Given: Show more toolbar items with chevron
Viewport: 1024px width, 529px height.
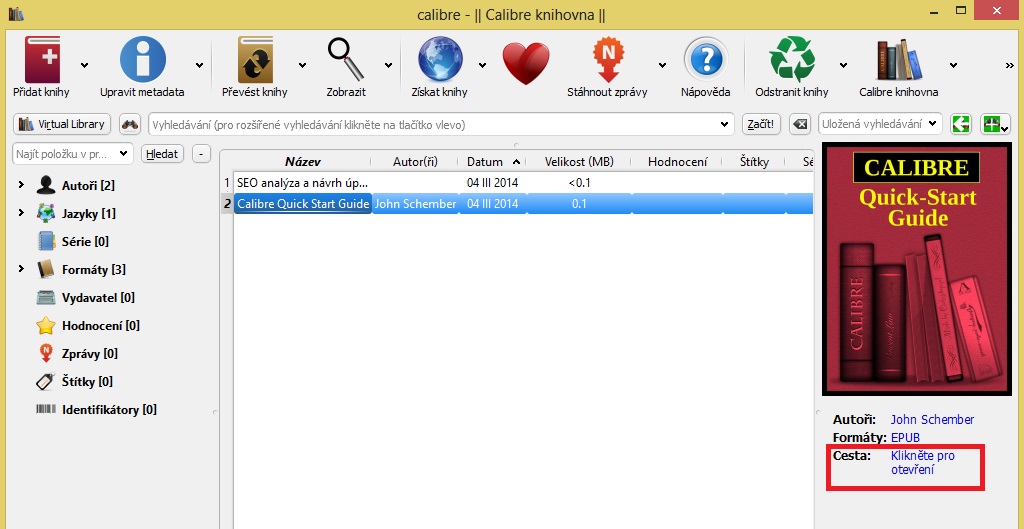Looking at the screenshot, I should click(1011, 65).
